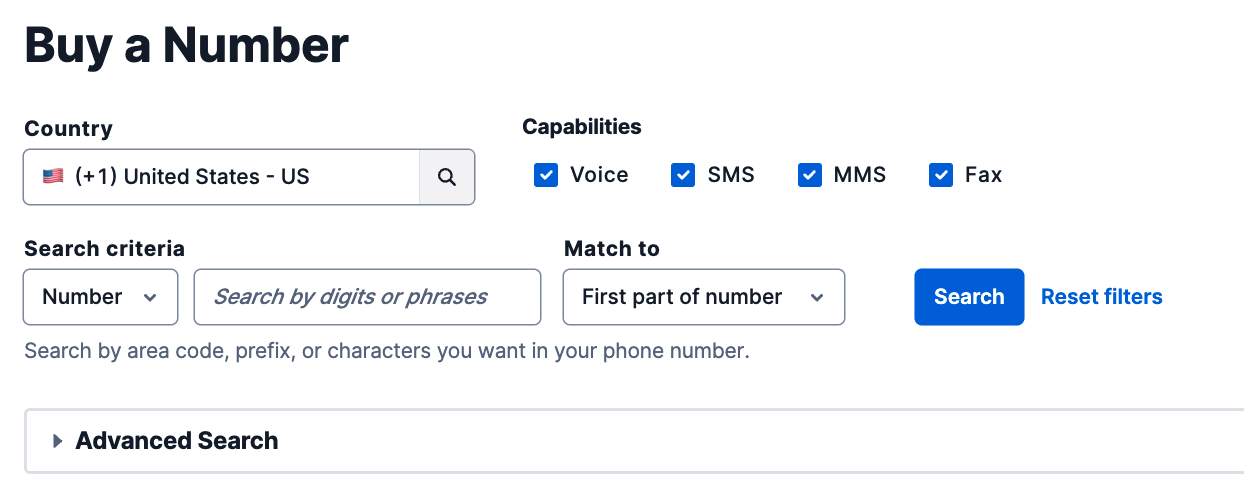Disable the MMS capability checkbox

(x=809, y=176)
